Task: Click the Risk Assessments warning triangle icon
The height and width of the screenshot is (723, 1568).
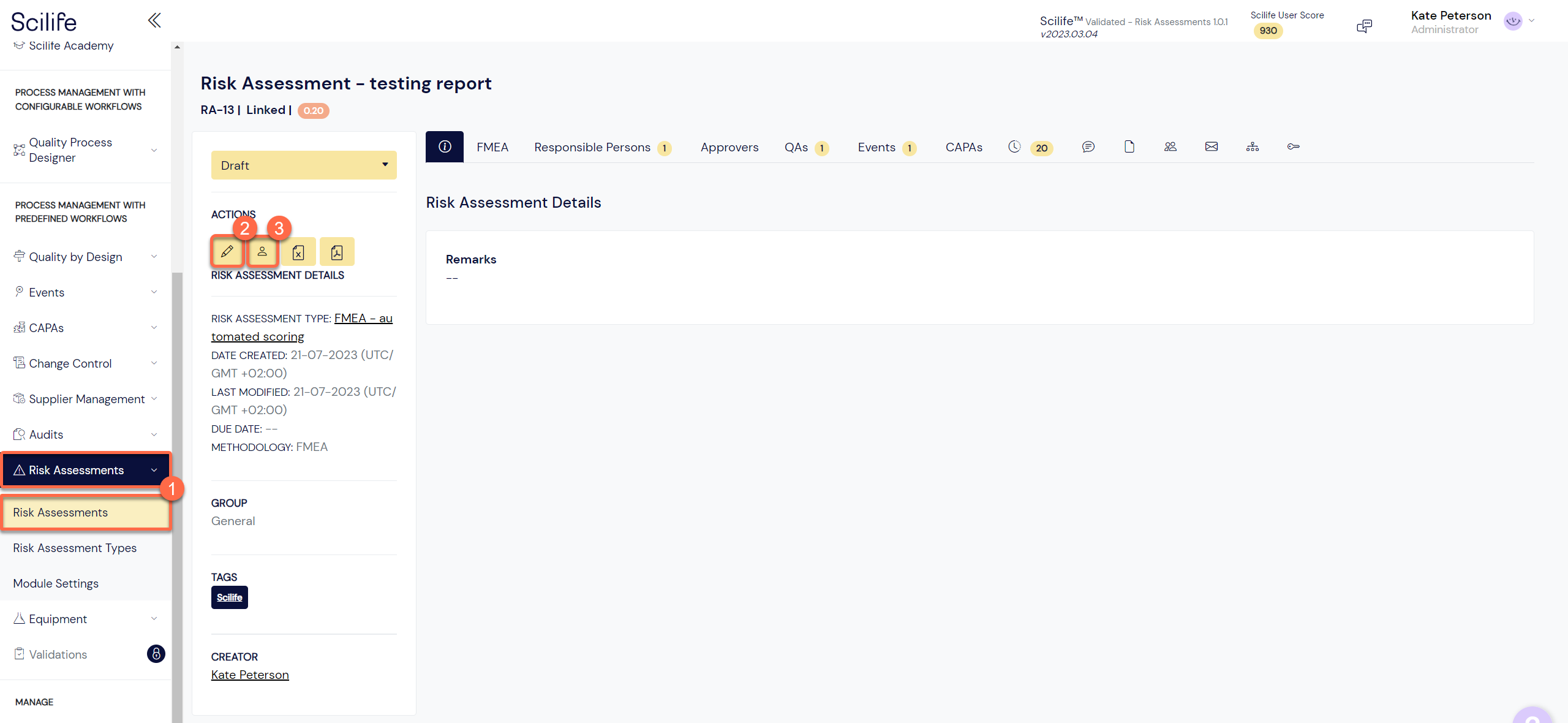Action: tap(19, 470)
